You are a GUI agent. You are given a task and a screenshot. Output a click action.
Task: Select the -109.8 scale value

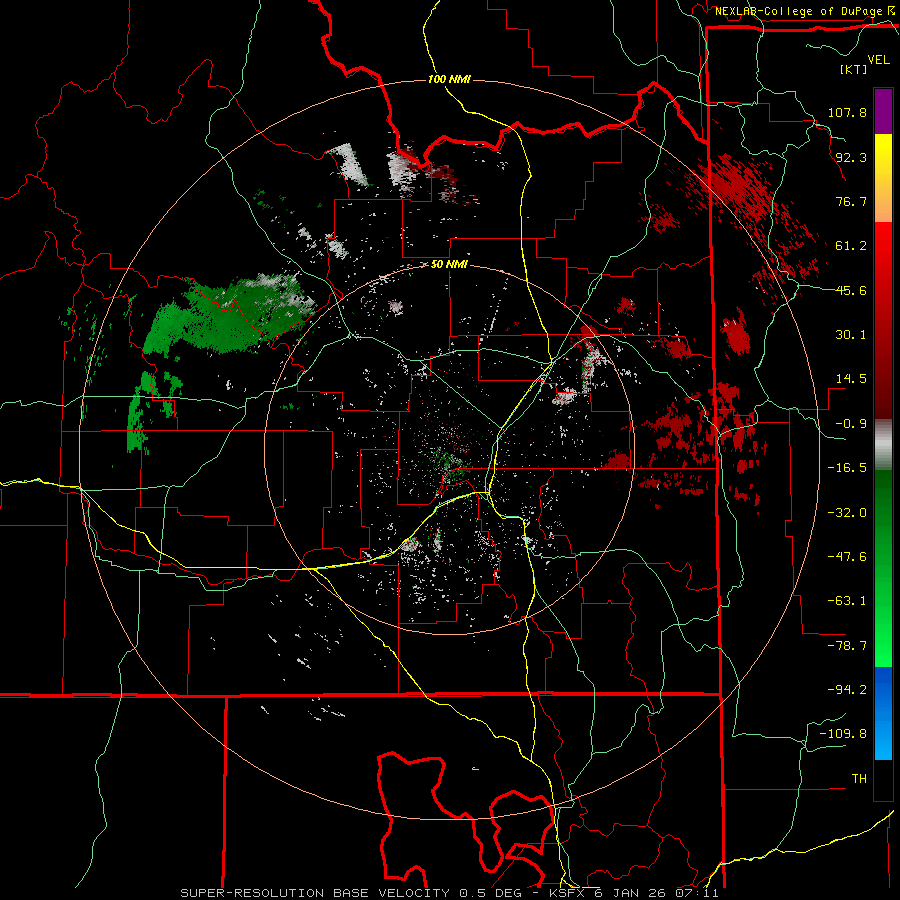tap(843, 734)
